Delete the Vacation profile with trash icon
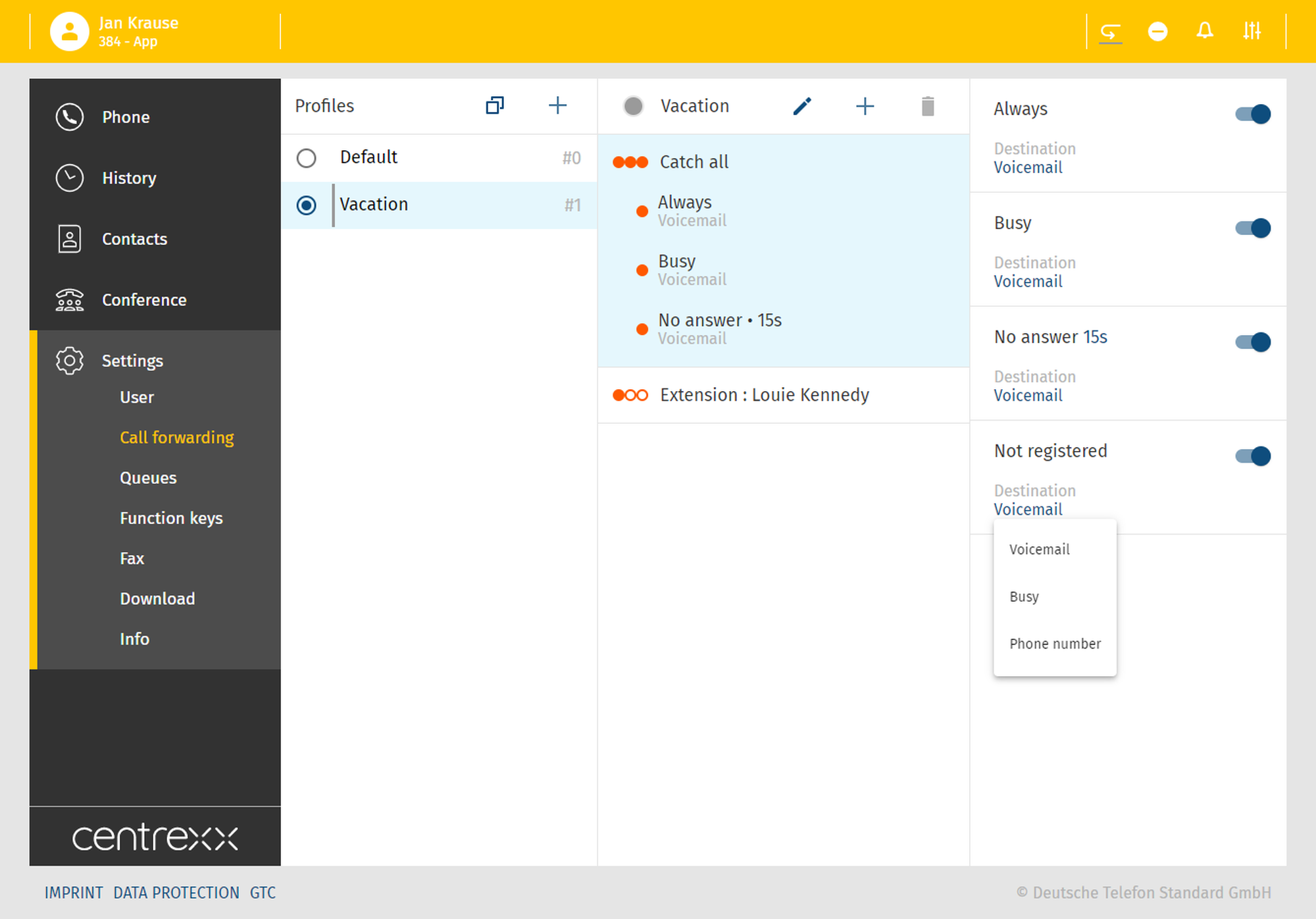This screenshot has width=1316, height=919. click(x=928, y=106)
